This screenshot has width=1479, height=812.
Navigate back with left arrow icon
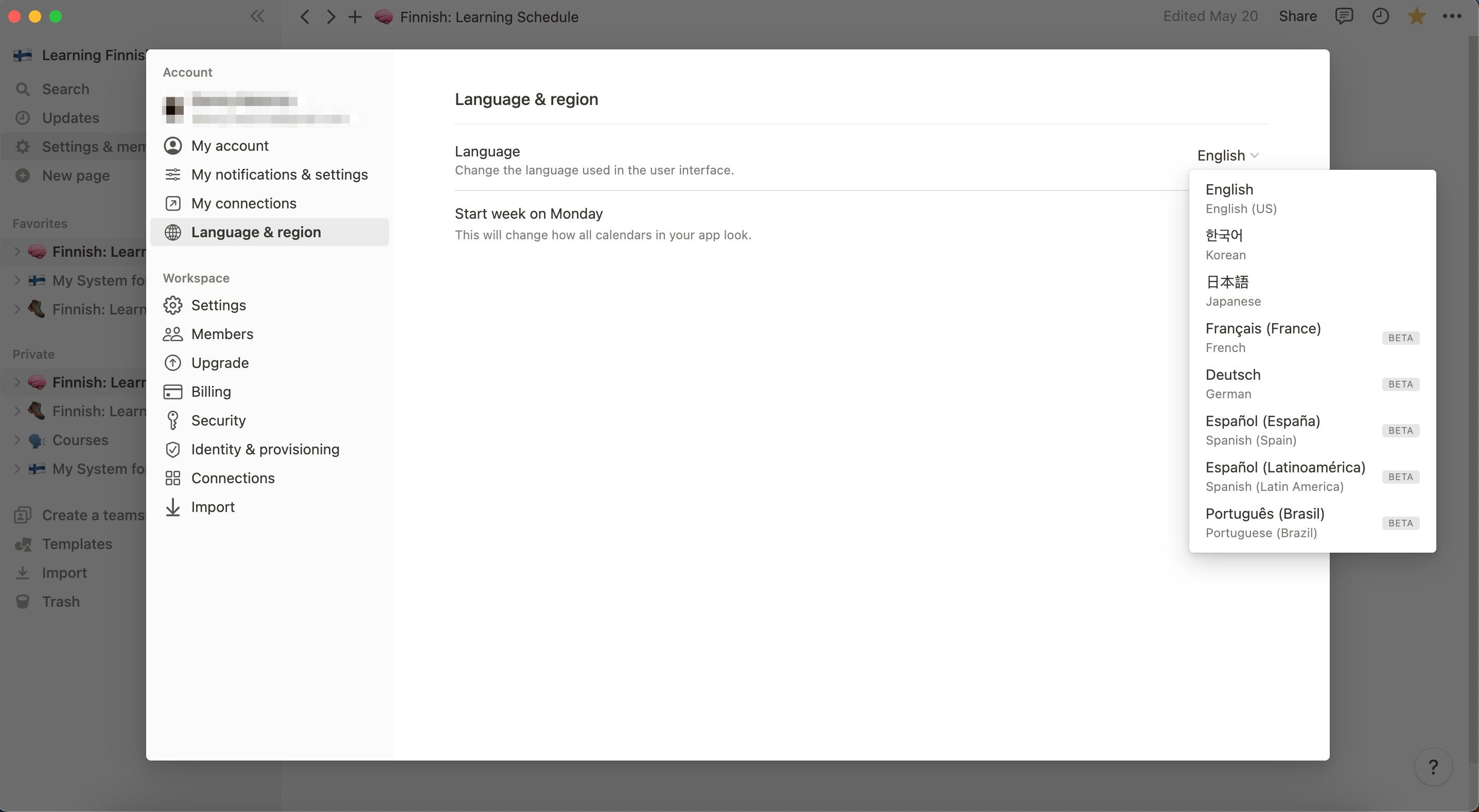point(305,17)
